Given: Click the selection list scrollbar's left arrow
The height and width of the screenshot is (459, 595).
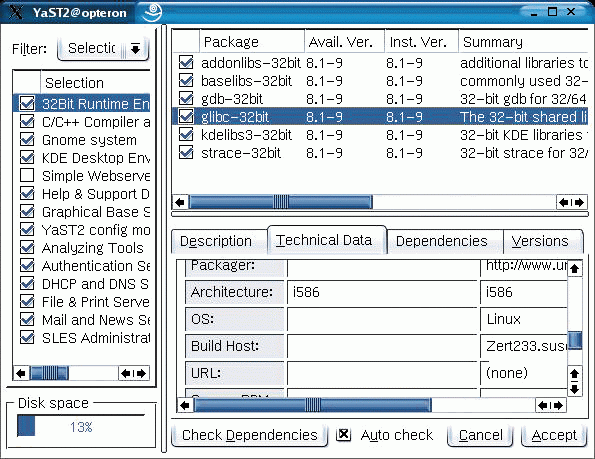Looking at the screenshot, I should 21,373.
